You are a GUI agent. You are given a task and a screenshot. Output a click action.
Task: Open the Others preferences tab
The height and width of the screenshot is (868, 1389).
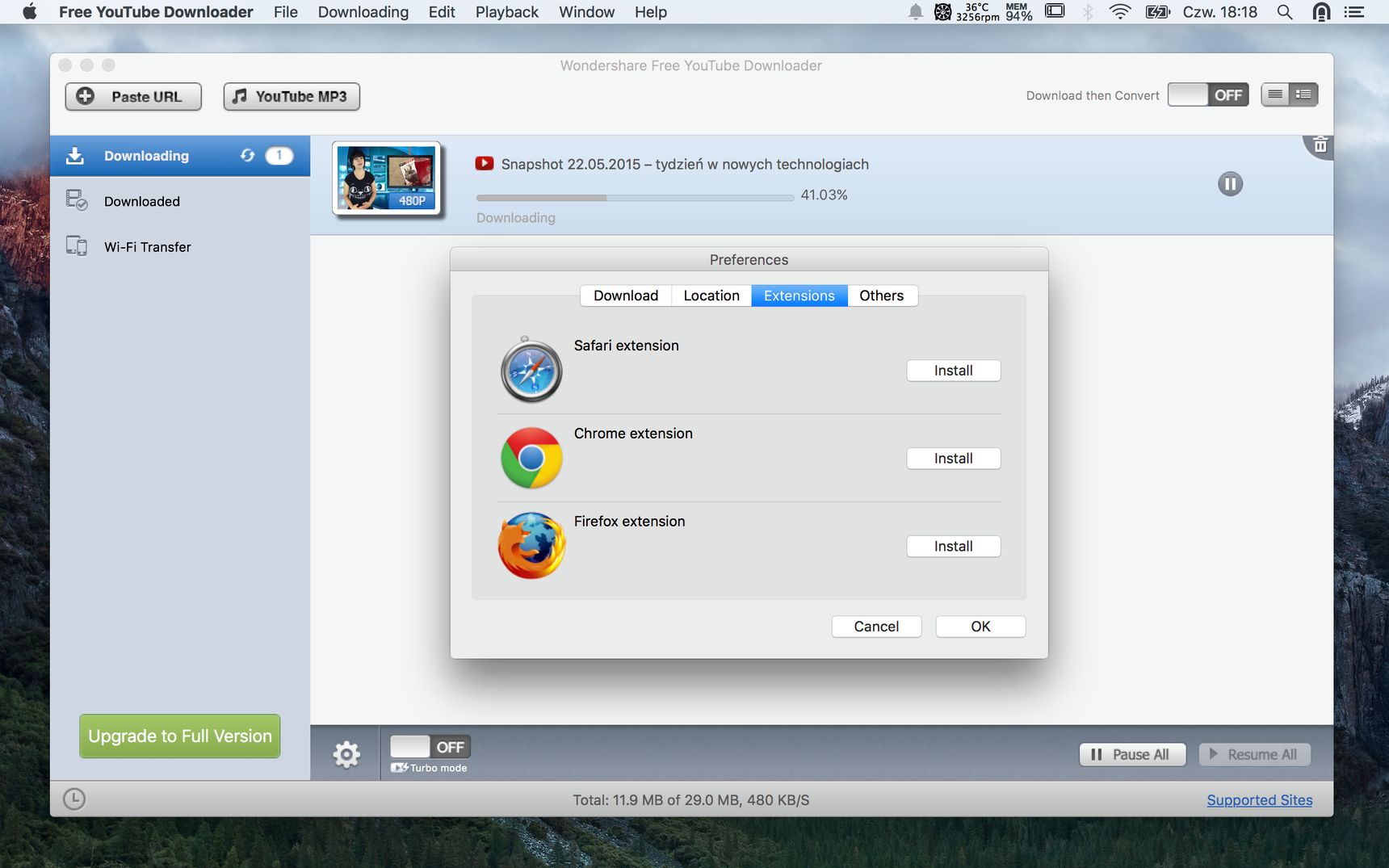(x=882, y=296)
